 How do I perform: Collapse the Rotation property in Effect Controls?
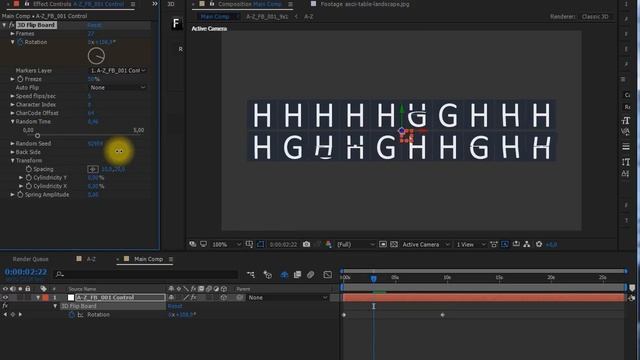click(x=13, y=42)
